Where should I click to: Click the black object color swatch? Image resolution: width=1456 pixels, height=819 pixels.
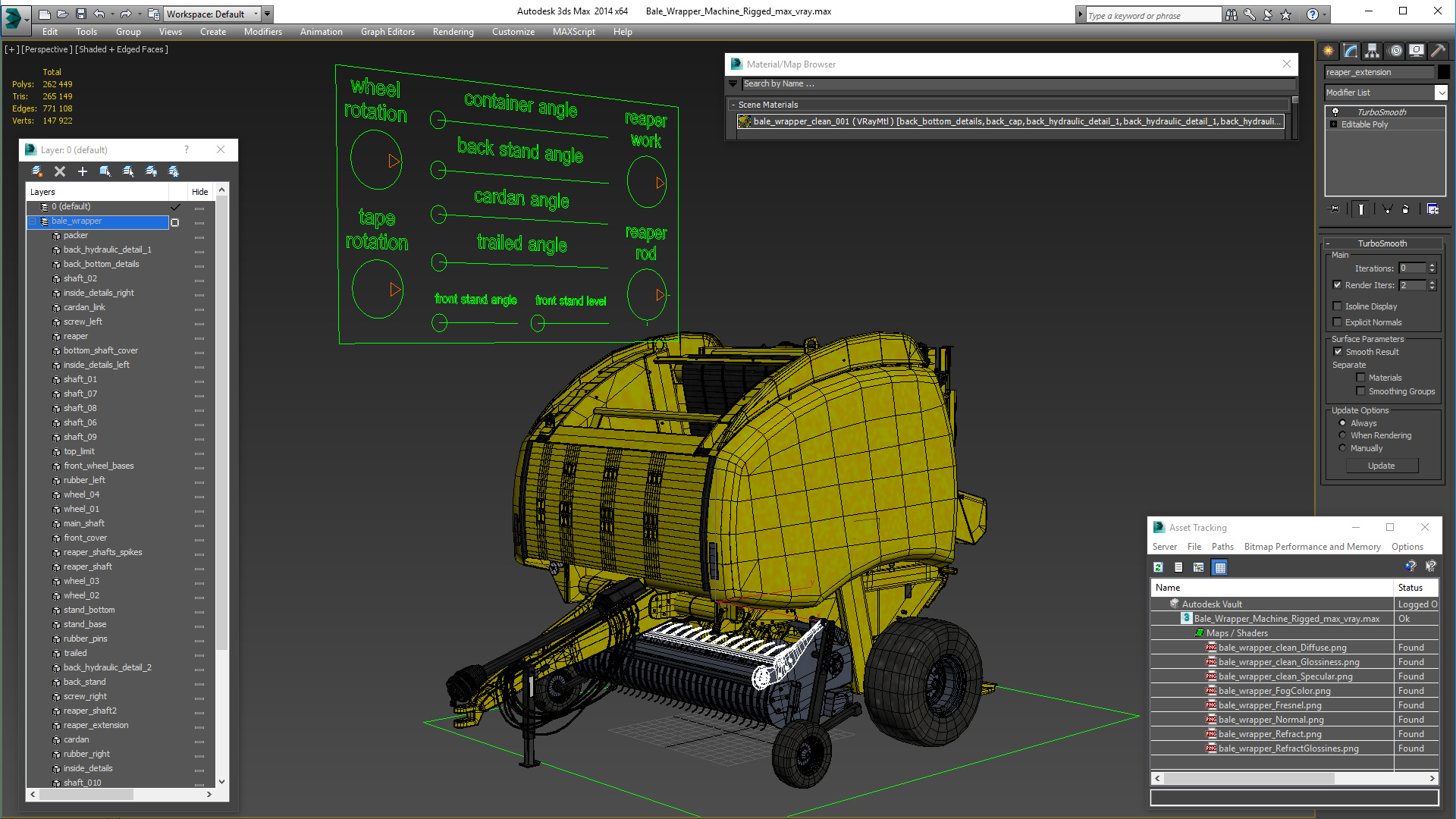1443,72
